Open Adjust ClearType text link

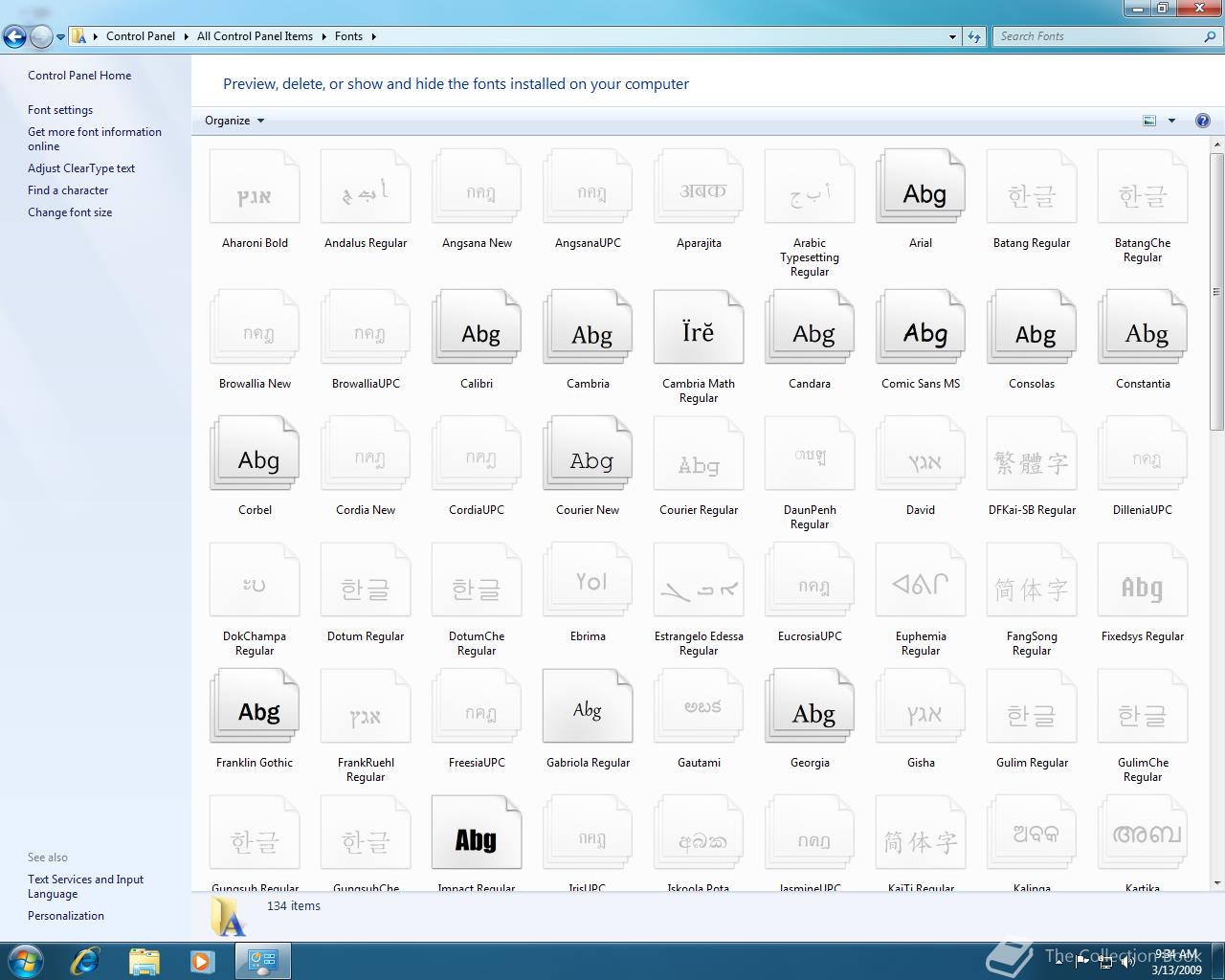81,168
